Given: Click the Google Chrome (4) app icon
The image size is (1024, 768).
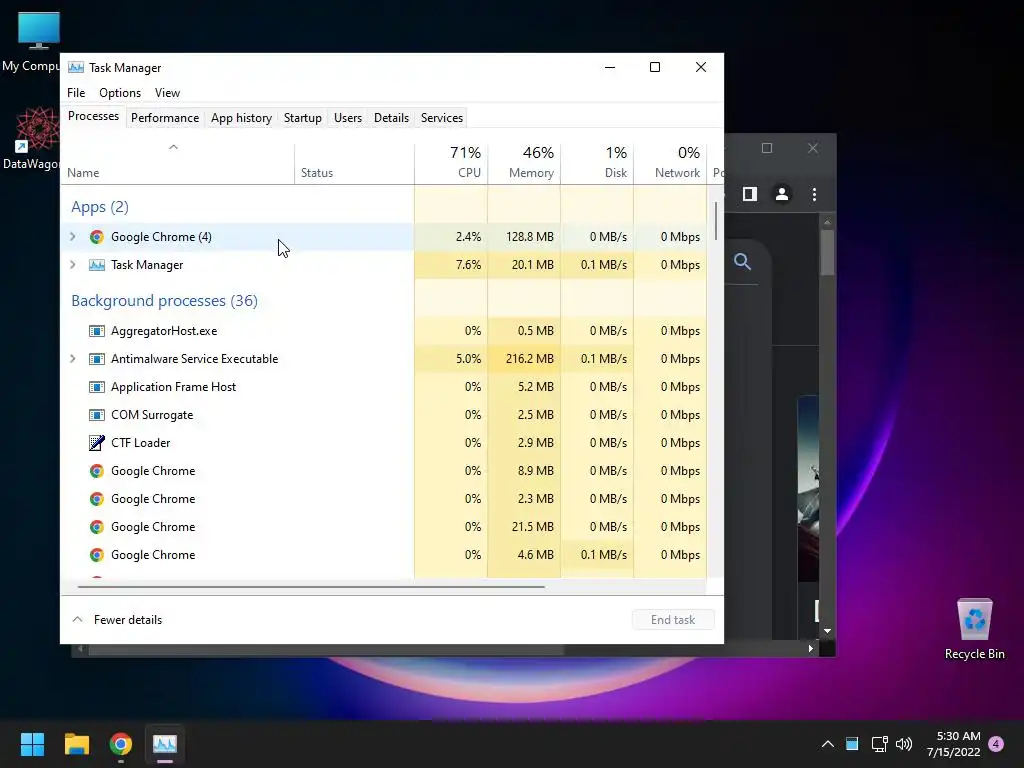Looking at the screenshot, I should [97, 237].
